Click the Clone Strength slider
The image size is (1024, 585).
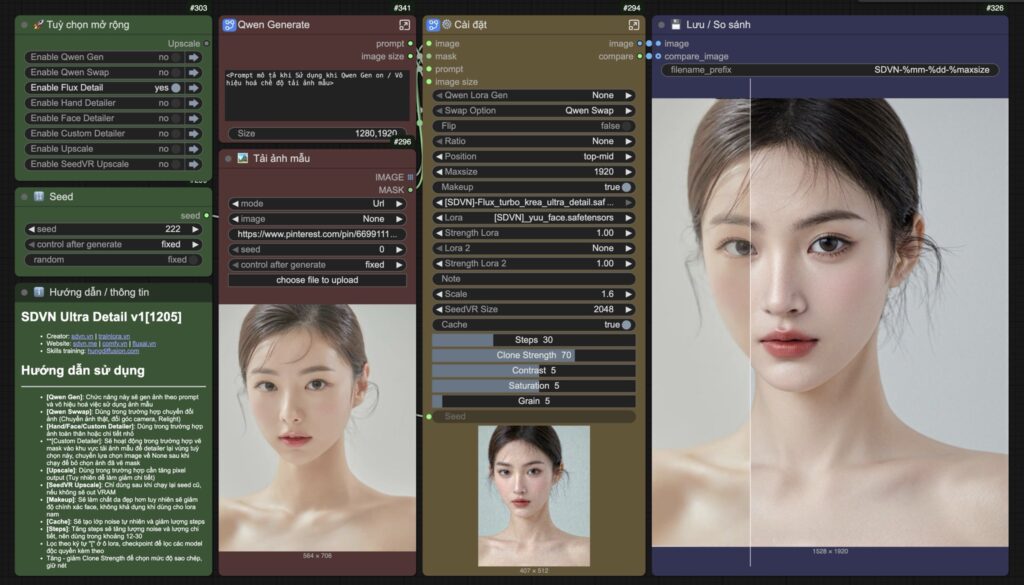533,355
